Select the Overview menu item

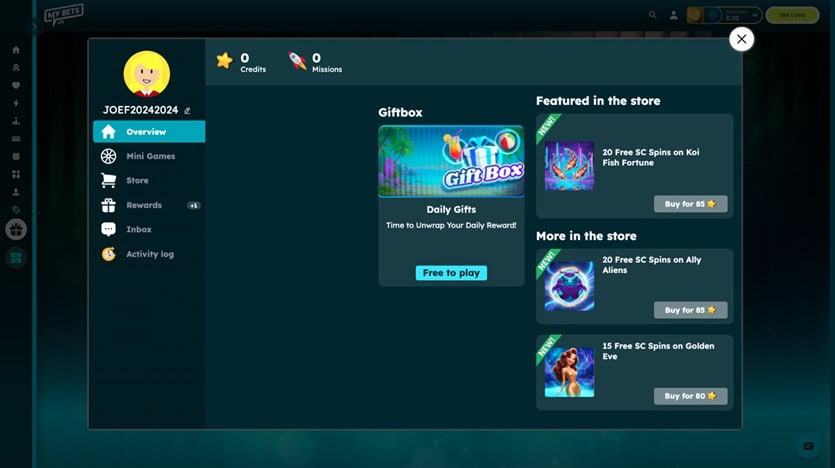pos(149,132)
